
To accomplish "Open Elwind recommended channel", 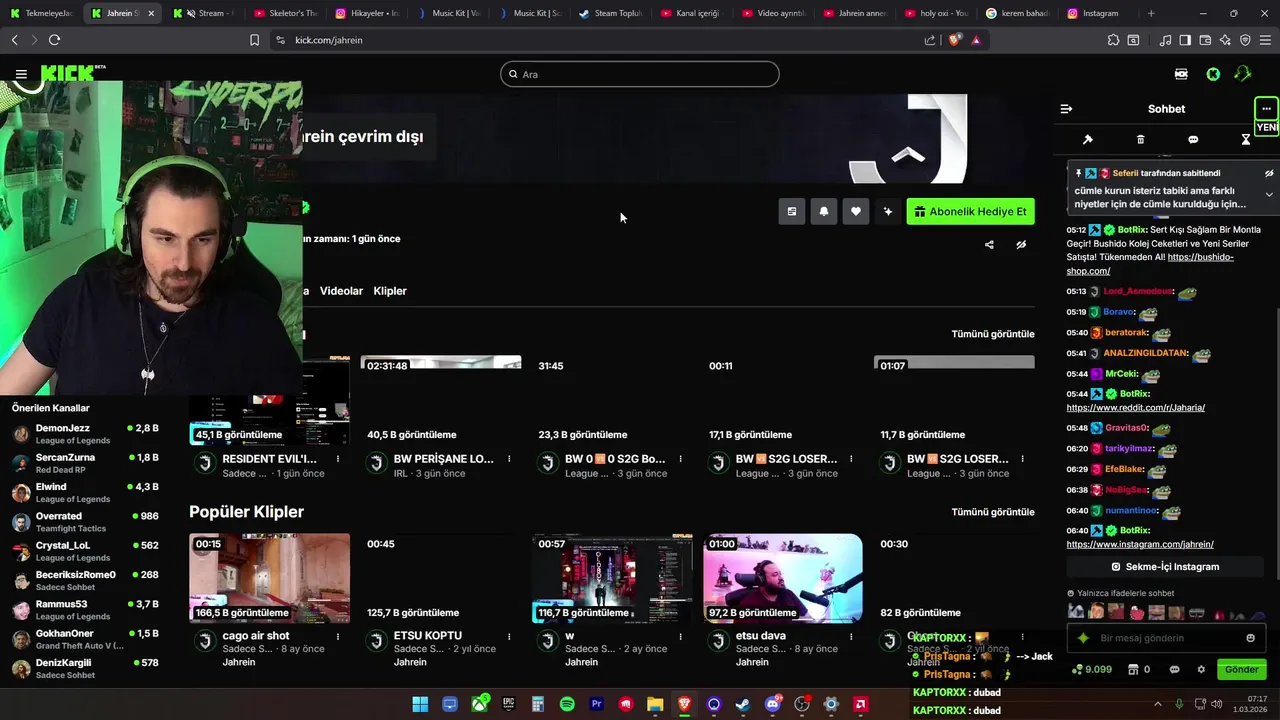I will coord(85,493).
